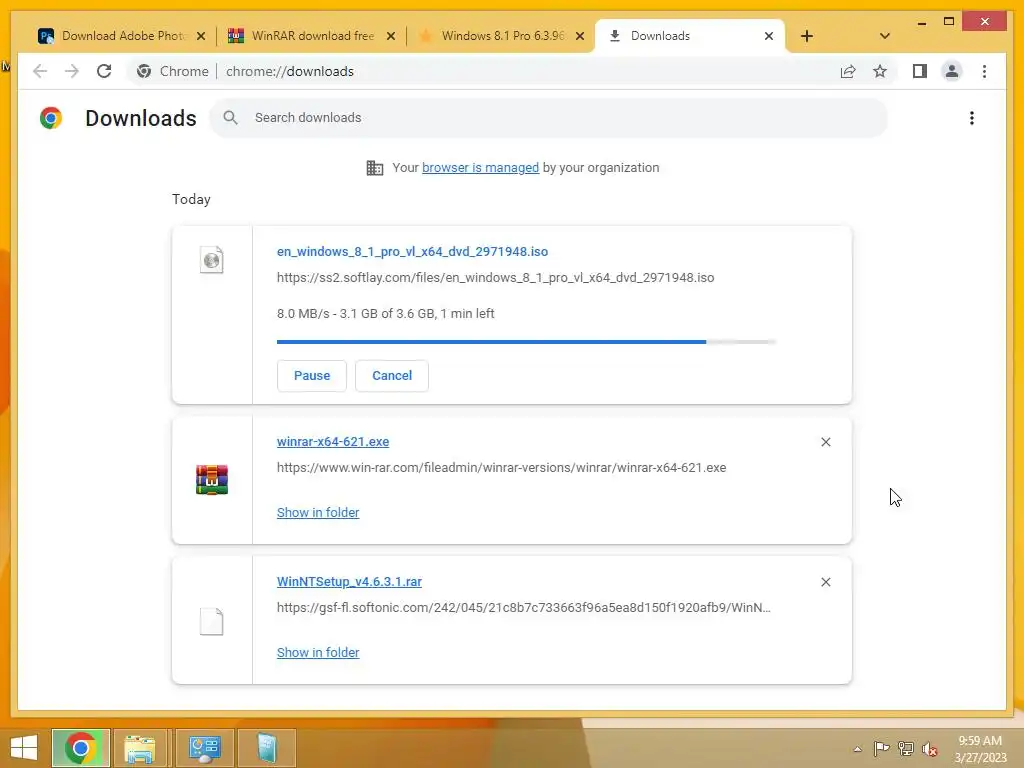
Task: Open Chrome's three-dot main menu
Action: pyautogui.click(x=984, y=71)
